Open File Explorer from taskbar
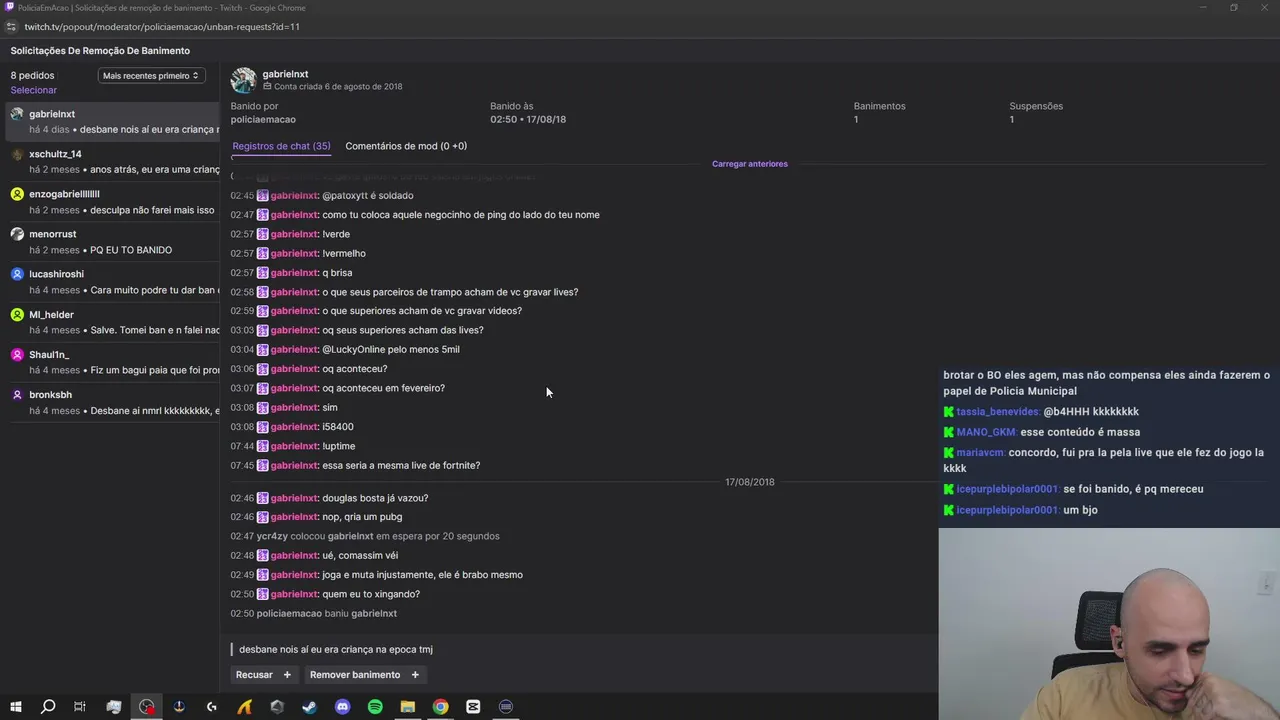 pyautogui.click(x=408, y=707)
